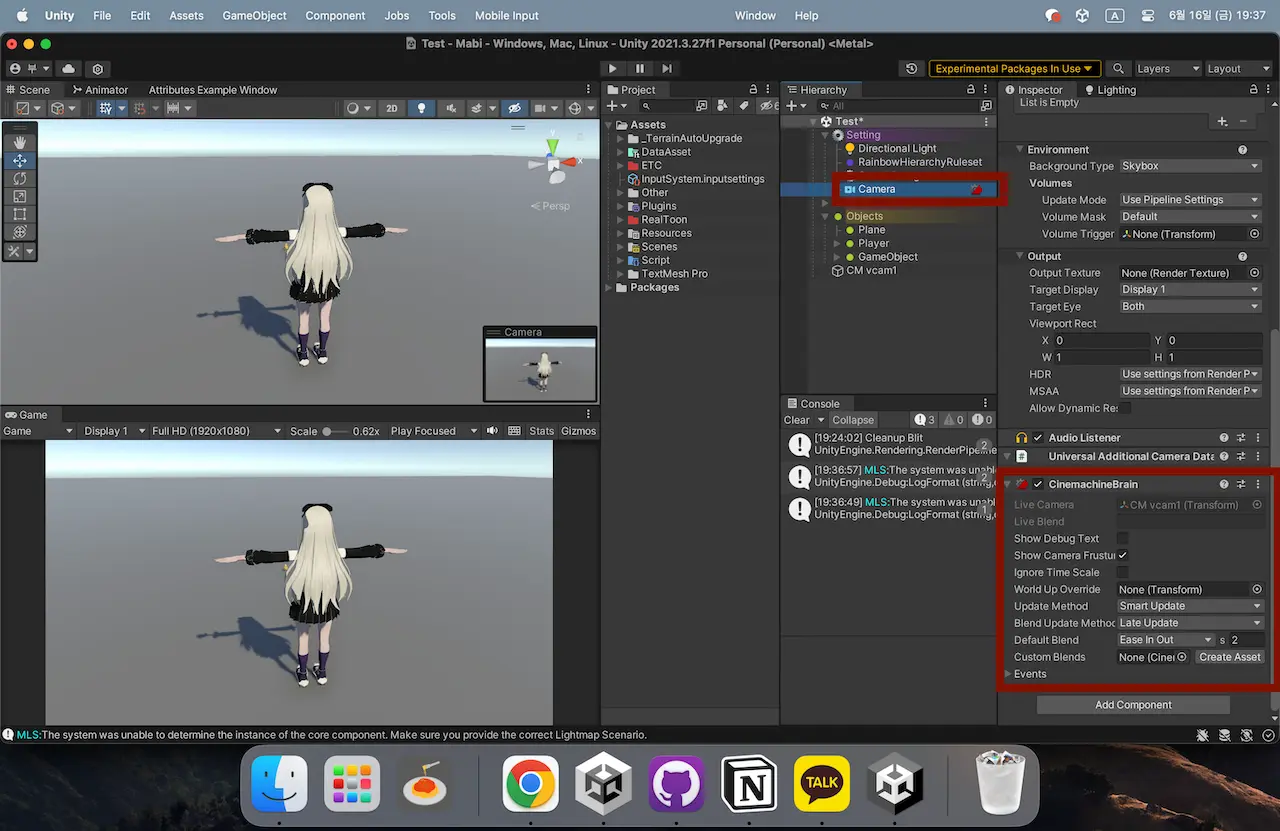
Task: Switch to the Lighting tab
Action: click(x=1110, y=89)
